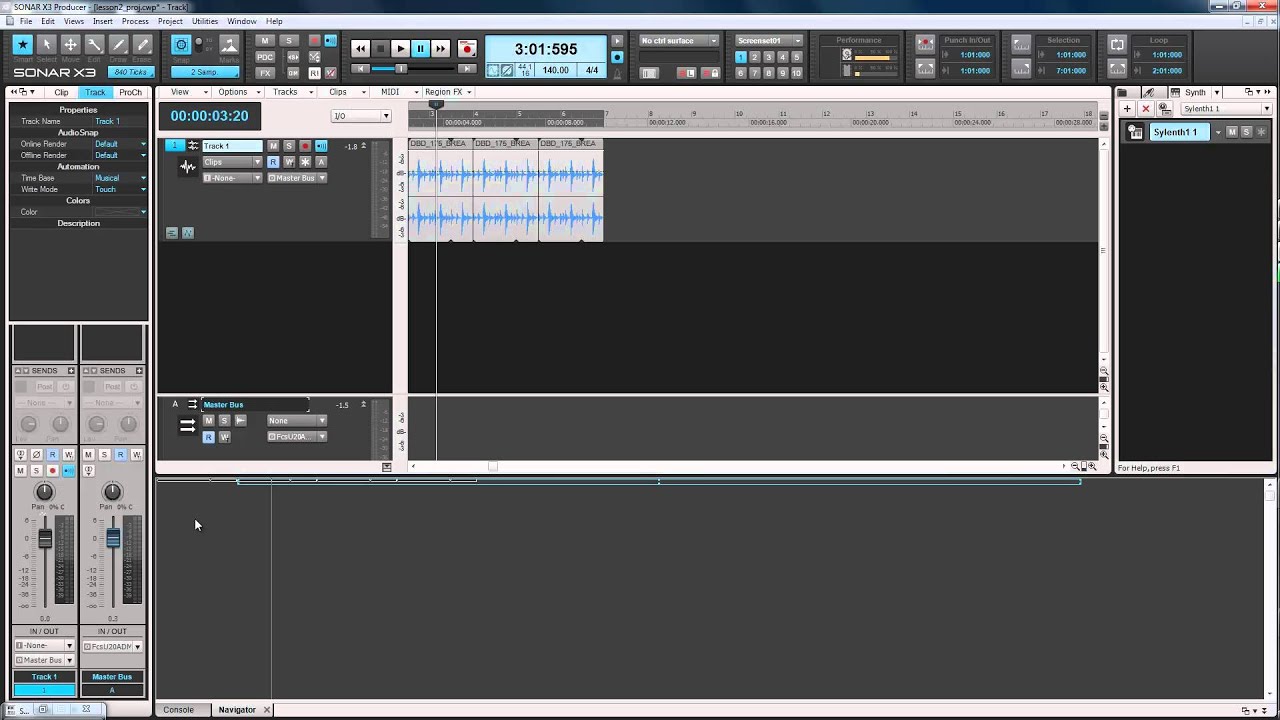This screenshot has height=720, width=1280.
Task: Toggle the Snap to grid icon
Action: tap(181, 45)
